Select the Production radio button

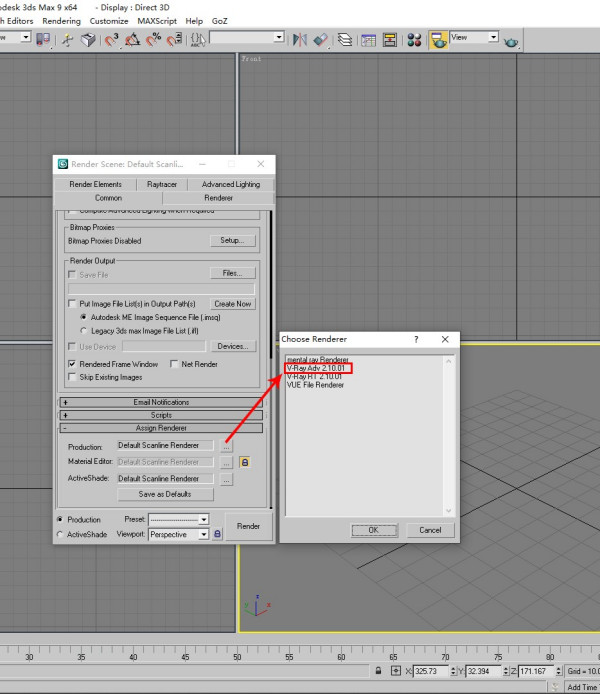tap(60, 519)
